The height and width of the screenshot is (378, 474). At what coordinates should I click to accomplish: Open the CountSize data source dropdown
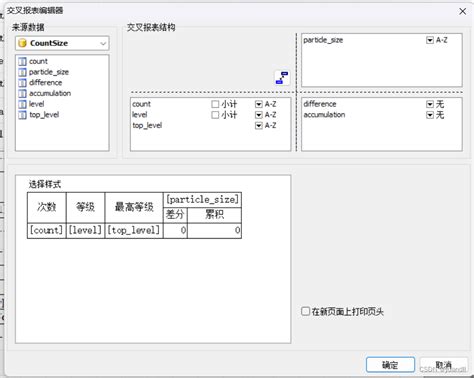[x=103, y=43]
